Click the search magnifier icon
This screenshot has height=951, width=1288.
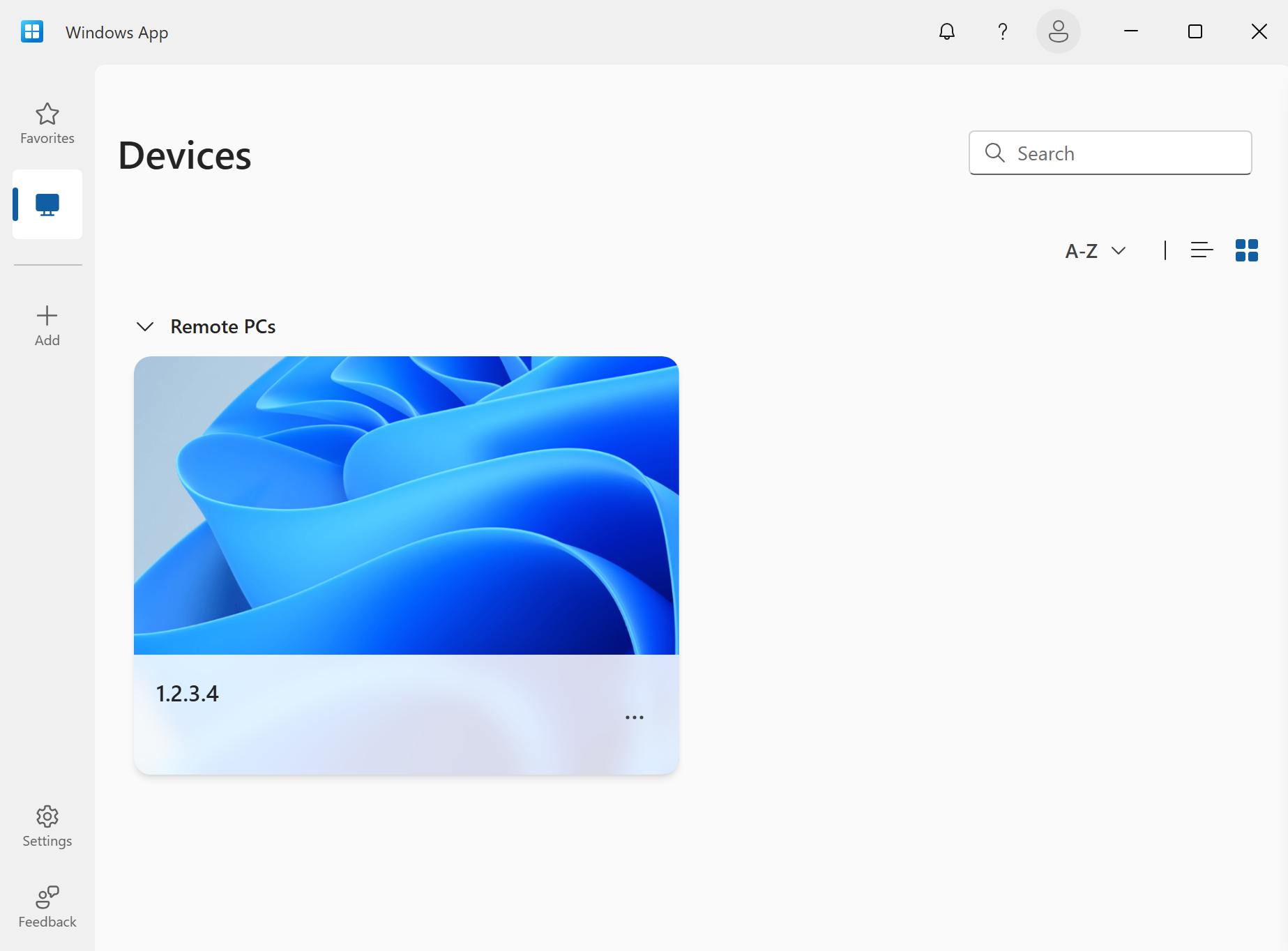pyautogui.click(x=995, y=153)
